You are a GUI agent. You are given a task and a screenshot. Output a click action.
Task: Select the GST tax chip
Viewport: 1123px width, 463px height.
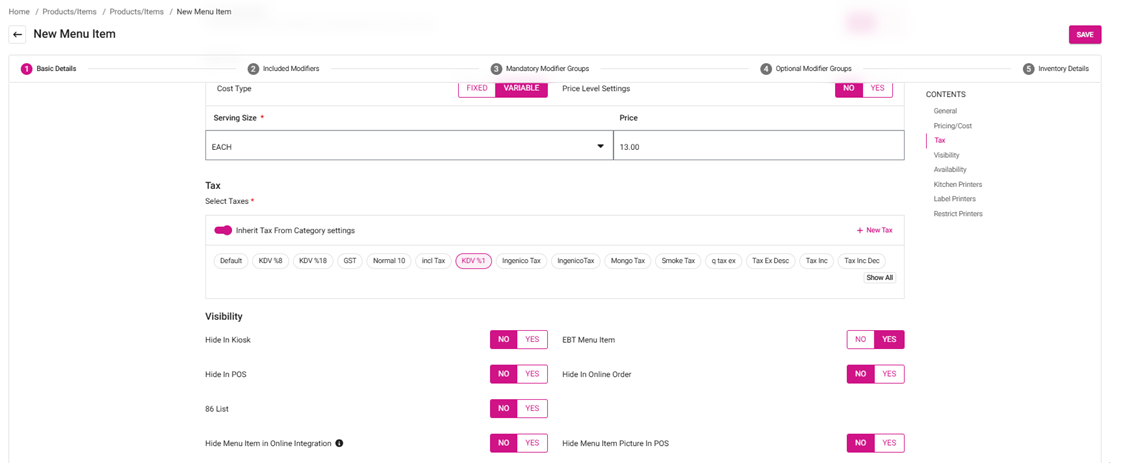[350, 261]
